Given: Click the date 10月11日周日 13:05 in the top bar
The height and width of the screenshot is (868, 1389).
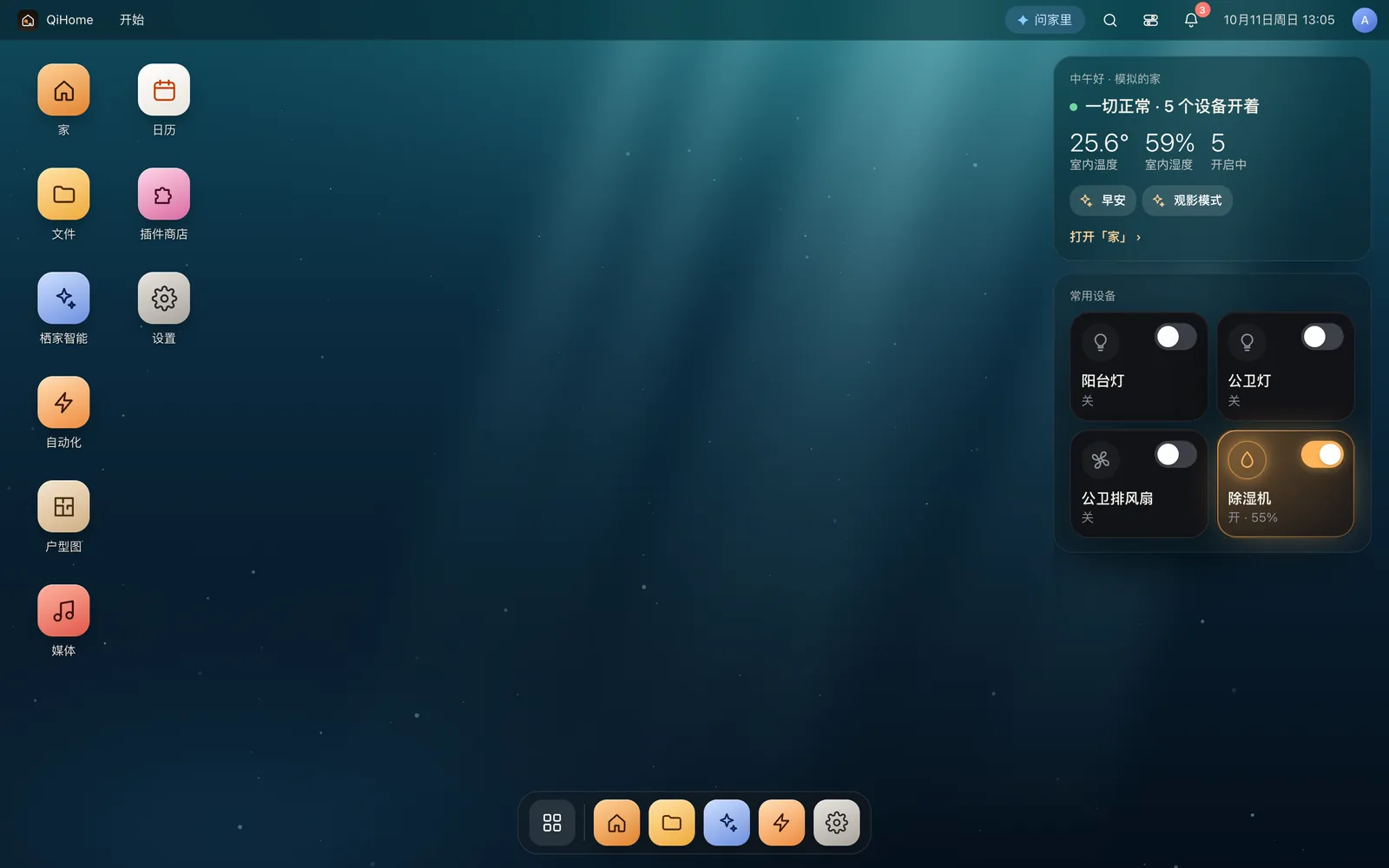Looking at the screenshot, I should [1279, 20].
